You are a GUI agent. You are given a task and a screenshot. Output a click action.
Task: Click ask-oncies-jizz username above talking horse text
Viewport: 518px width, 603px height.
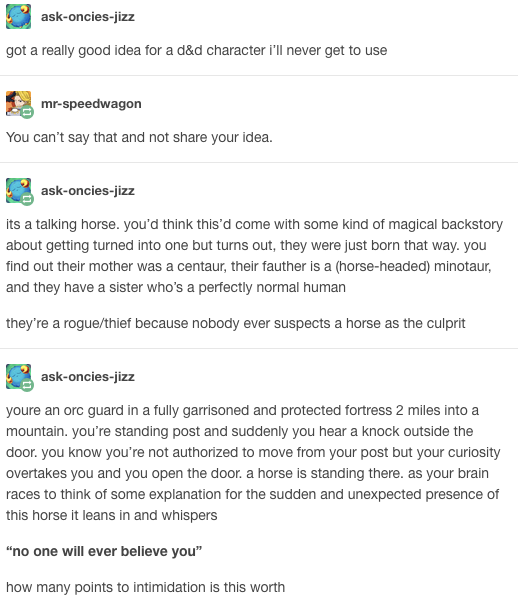pyautogui.click(x=88, y=191)
